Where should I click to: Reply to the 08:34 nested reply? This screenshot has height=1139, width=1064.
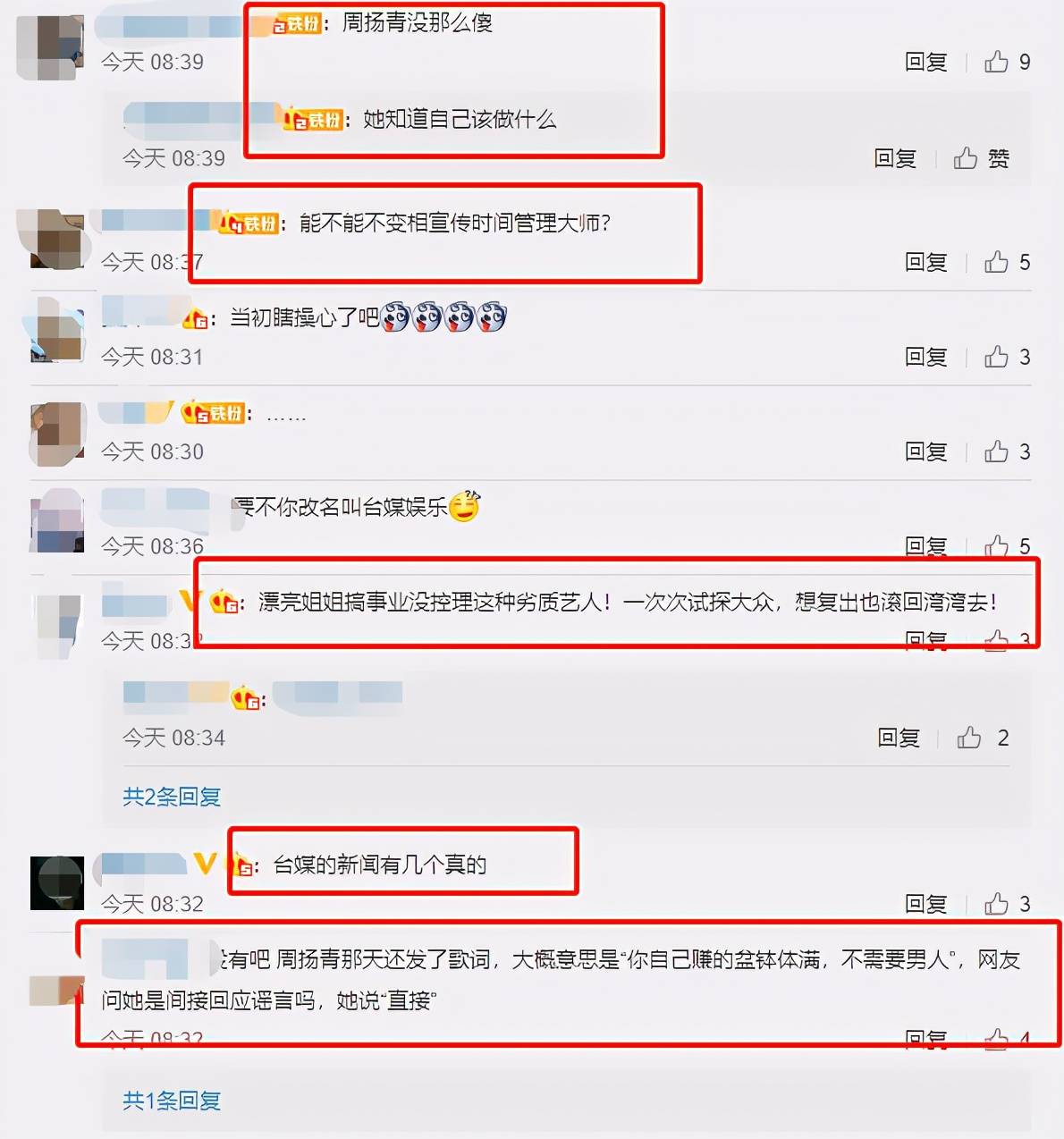[899, 737]
